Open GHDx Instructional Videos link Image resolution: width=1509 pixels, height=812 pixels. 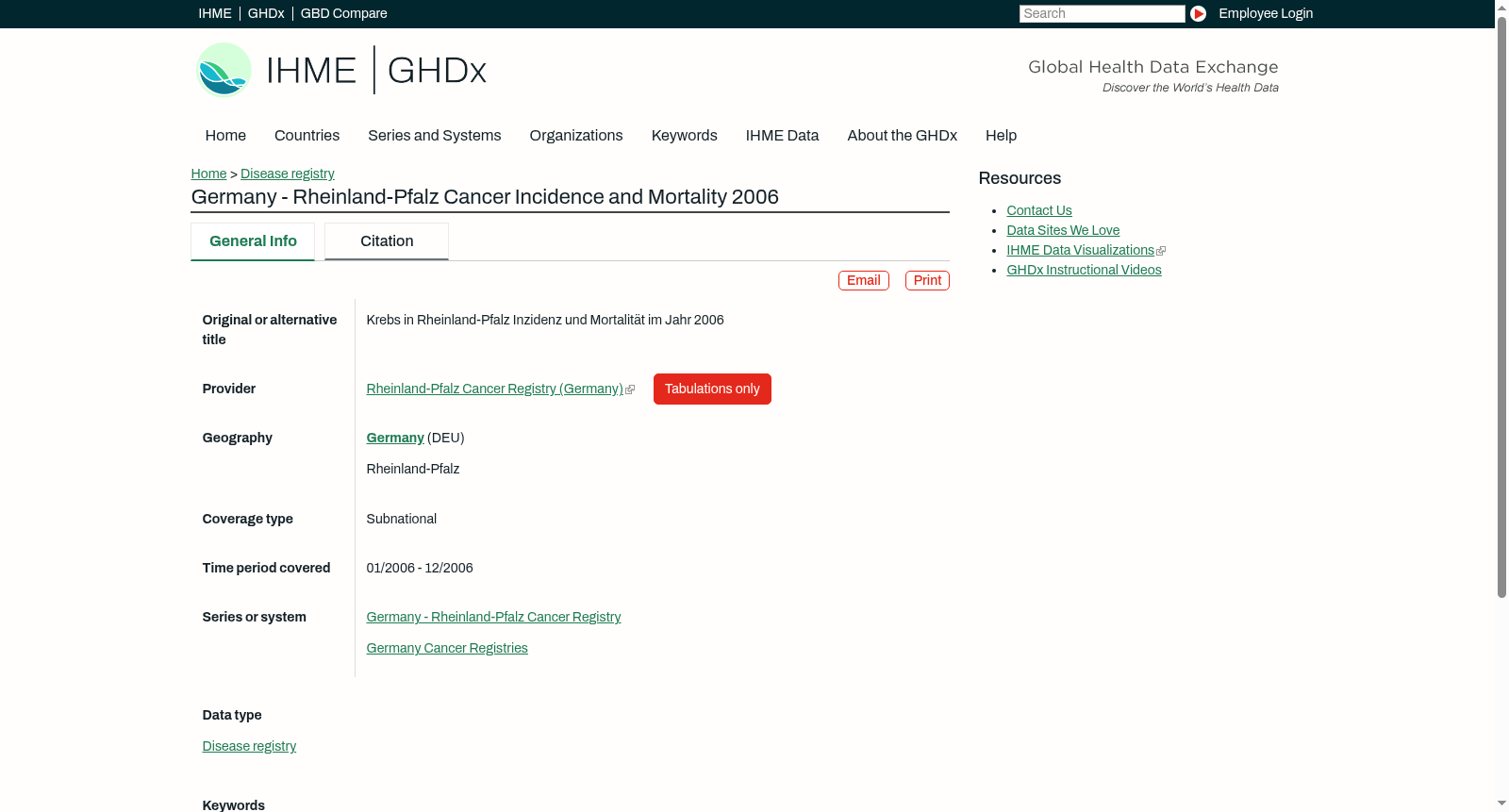click(x=1085, y=270)
